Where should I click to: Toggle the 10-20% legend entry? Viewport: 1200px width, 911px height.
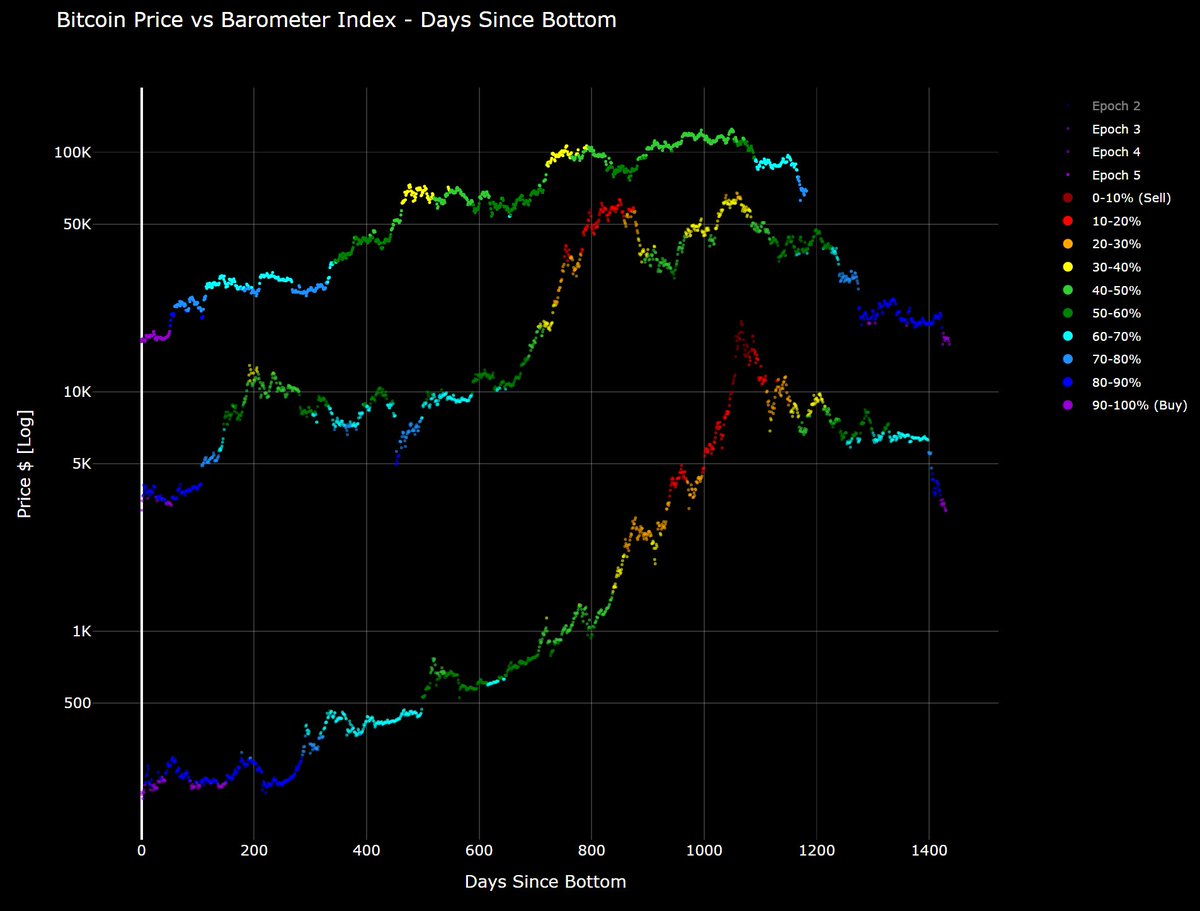coord(1104,221)
